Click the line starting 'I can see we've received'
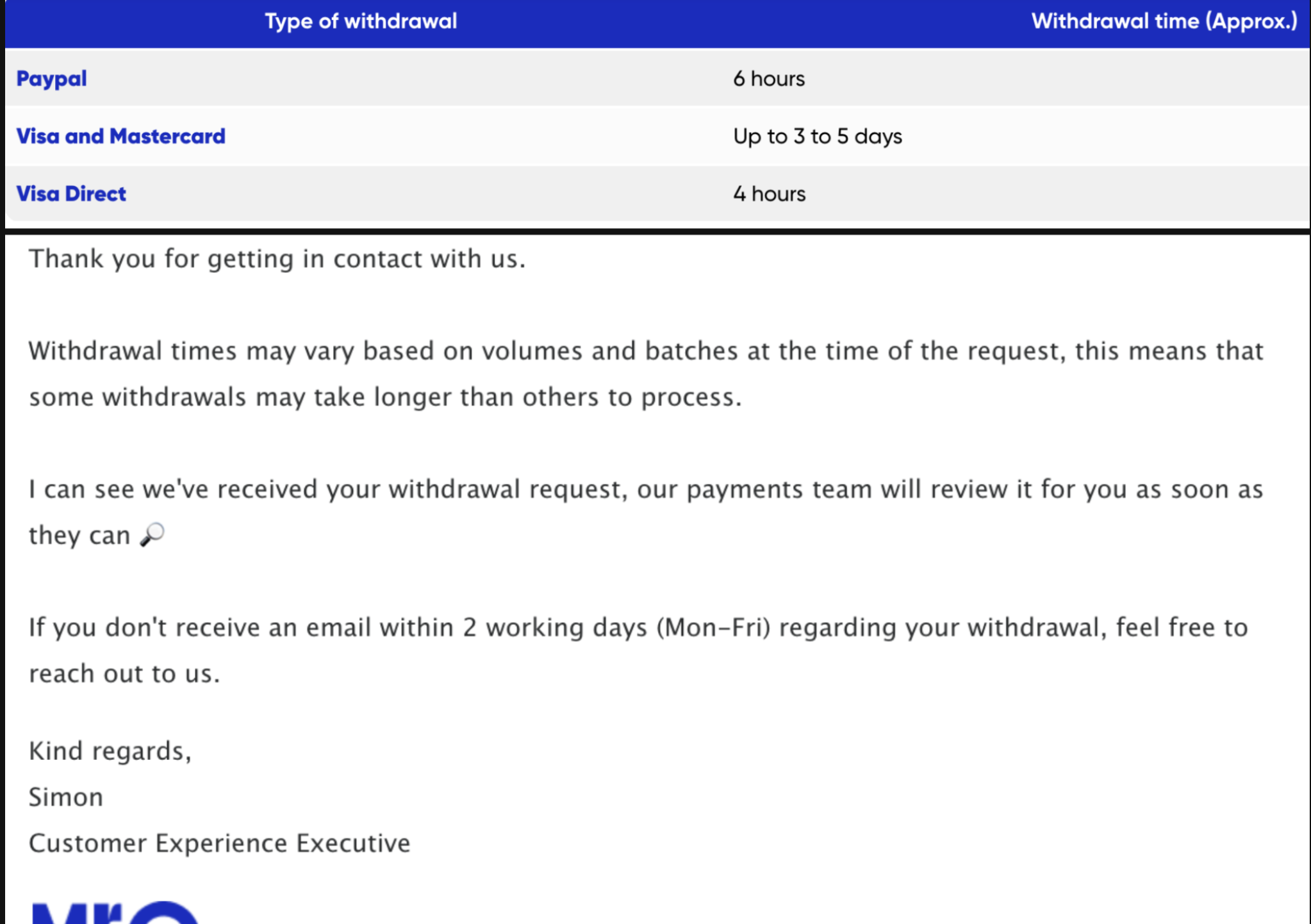1311x924 pixels. point(646,490)
